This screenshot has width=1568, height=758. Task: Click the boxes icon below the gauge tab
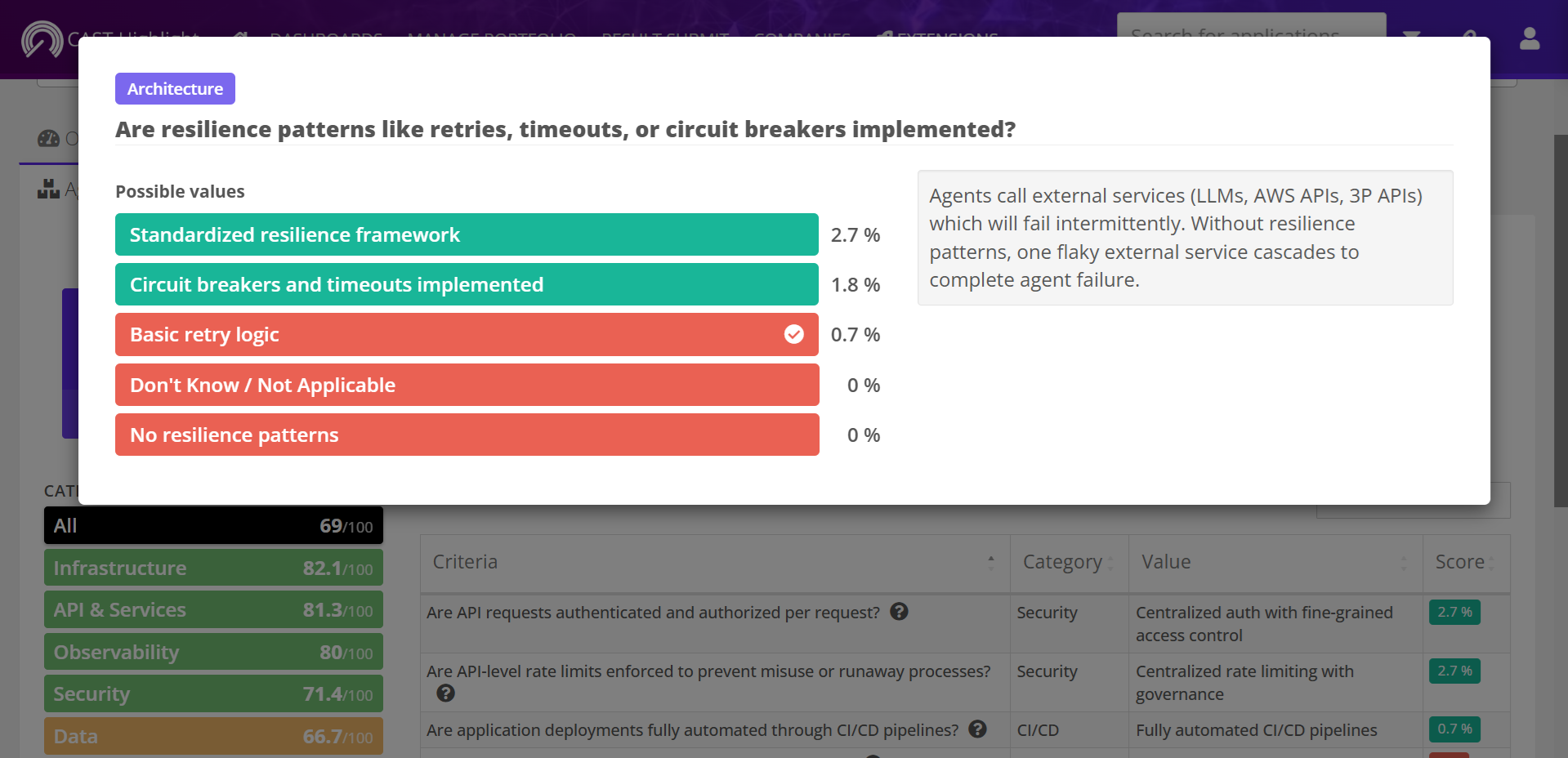click(x=48, y=189)
